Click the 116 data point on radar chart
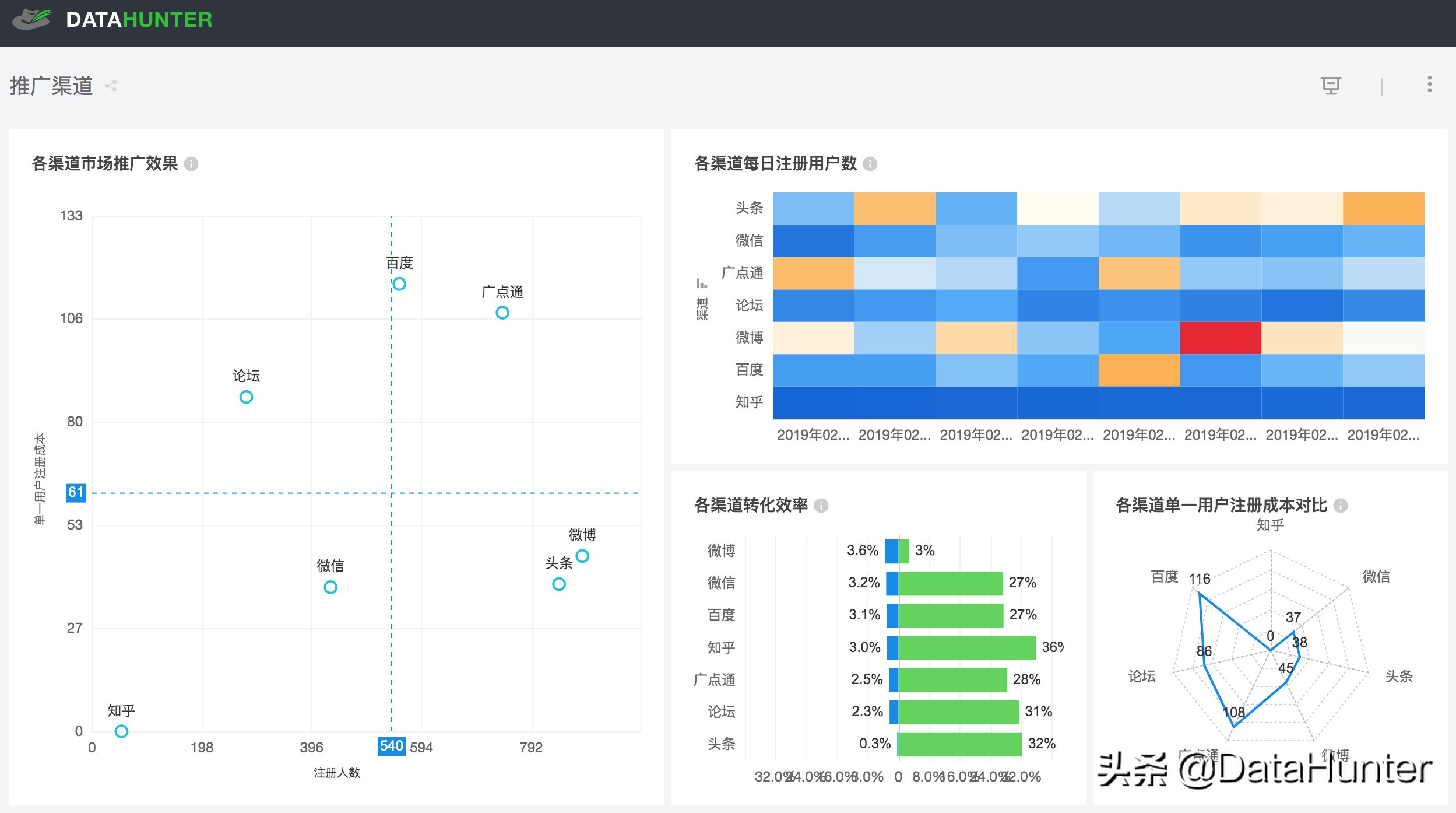Viewport: 1456px width, 813px height. point(1199,593)
